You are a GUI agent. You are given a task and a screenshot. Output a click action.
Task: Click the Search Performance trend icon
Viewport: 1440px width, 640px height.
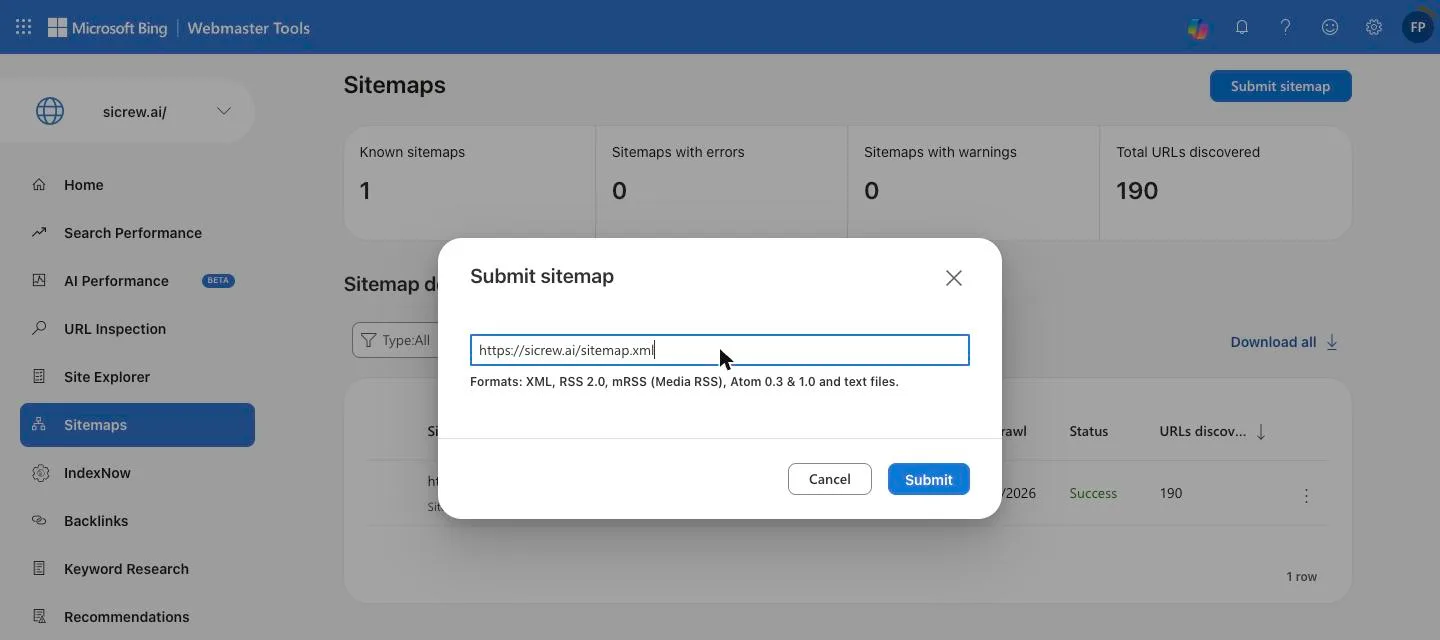39,232
